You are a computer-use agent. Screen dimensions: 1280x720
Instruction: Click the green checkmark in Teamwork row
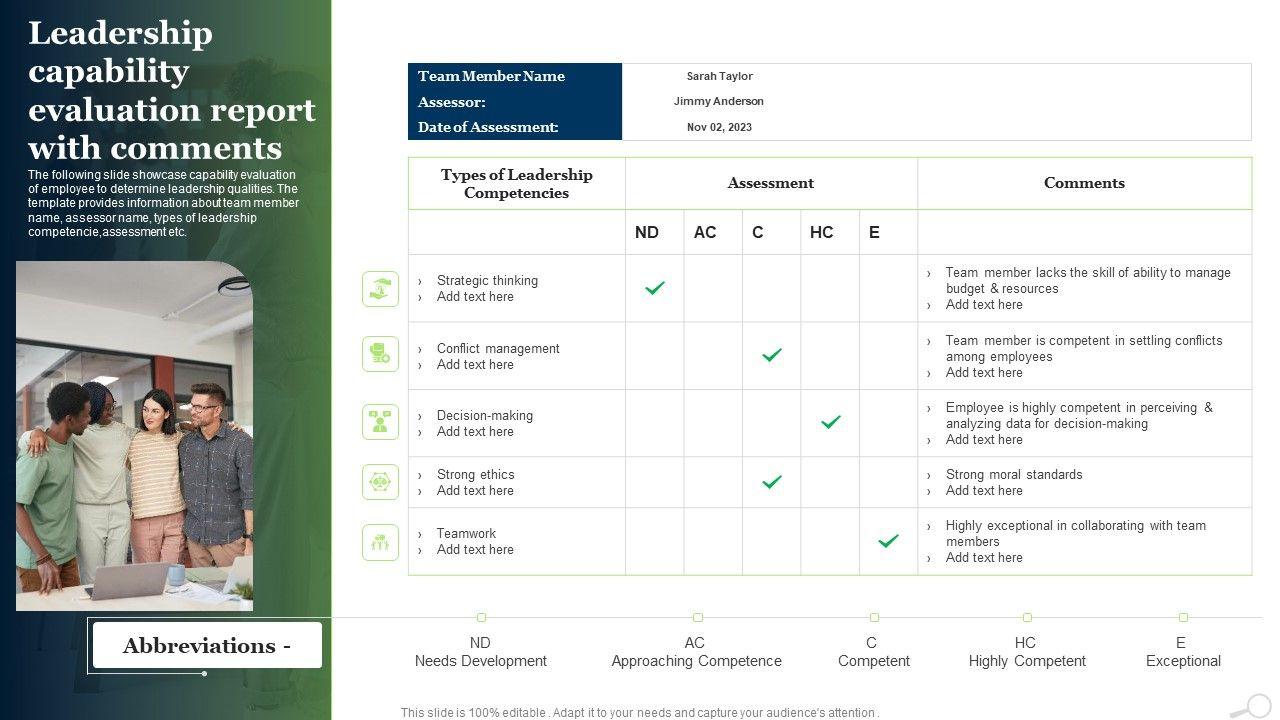coord(889,541)
